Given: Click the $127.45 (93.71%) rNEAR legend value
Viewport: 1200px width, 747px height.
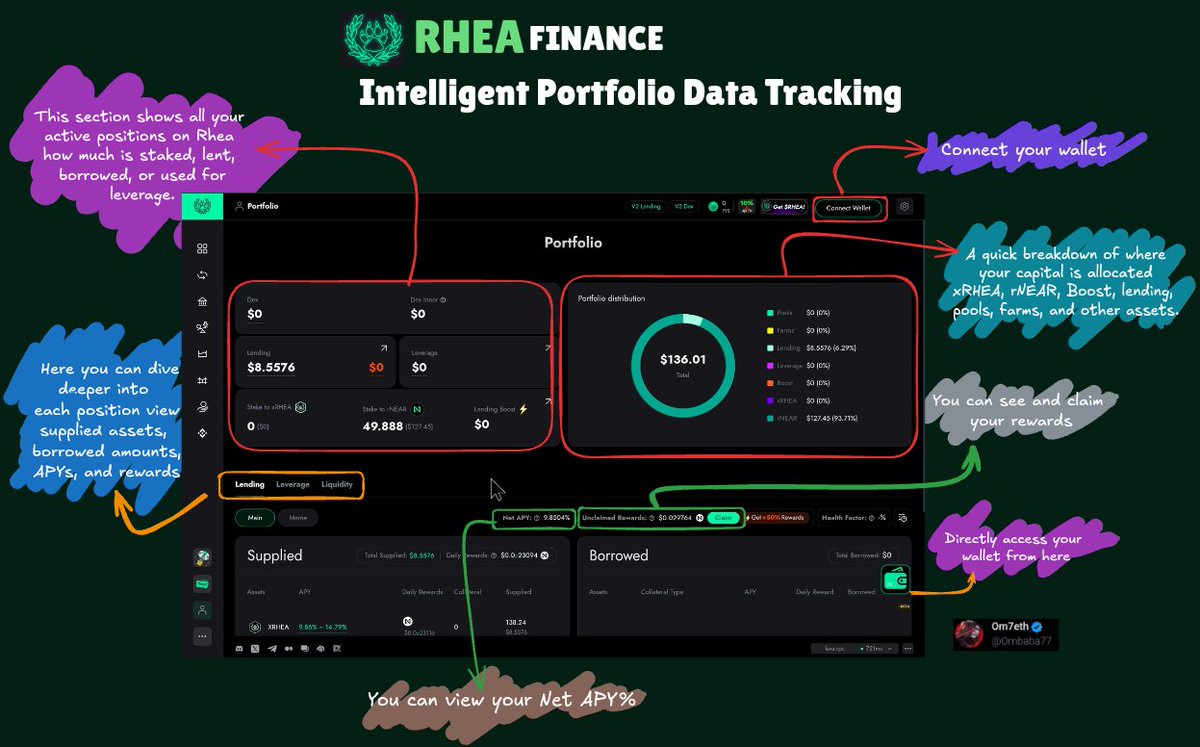Looking at the screenshot, I should click(x=833, y=417).
